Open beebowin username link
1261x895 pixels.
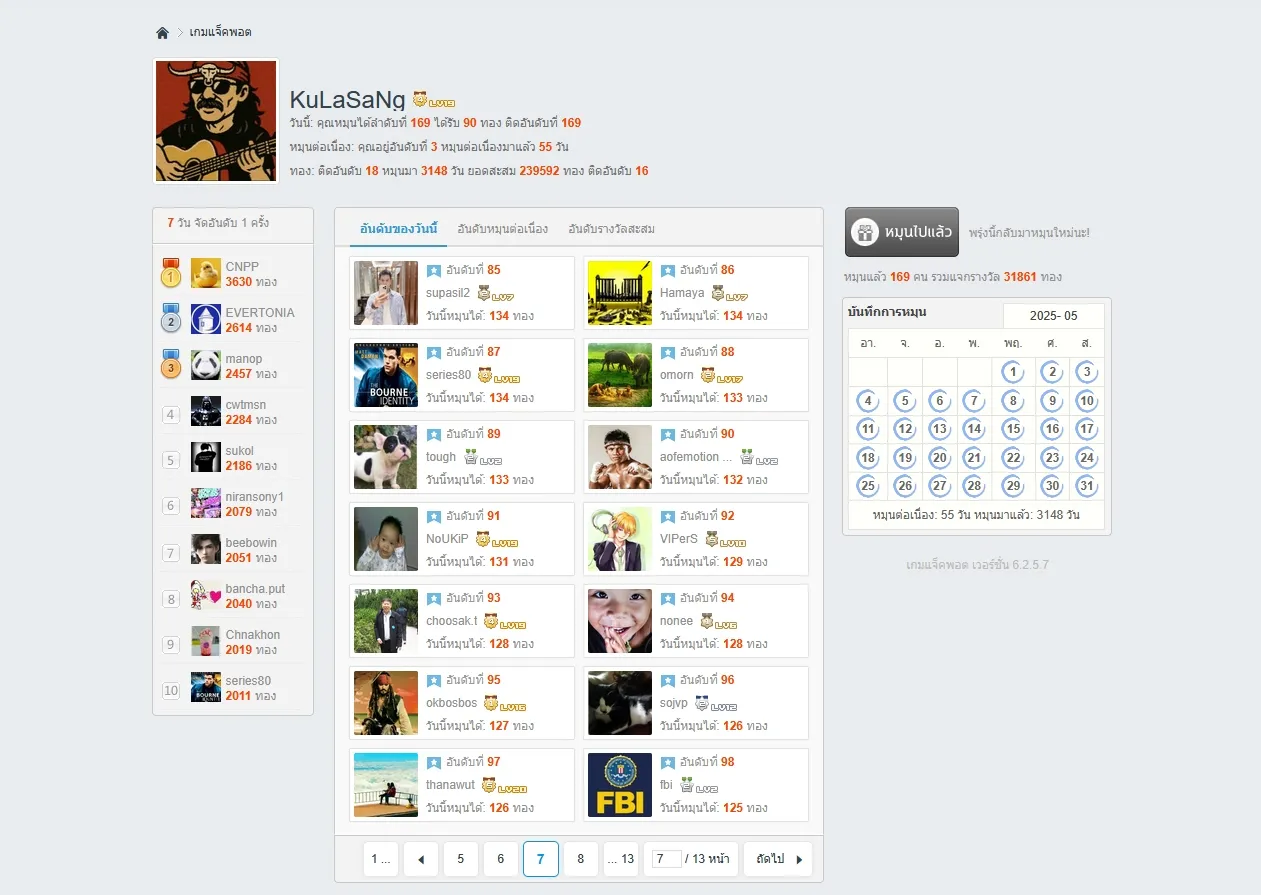pos(252,543)
